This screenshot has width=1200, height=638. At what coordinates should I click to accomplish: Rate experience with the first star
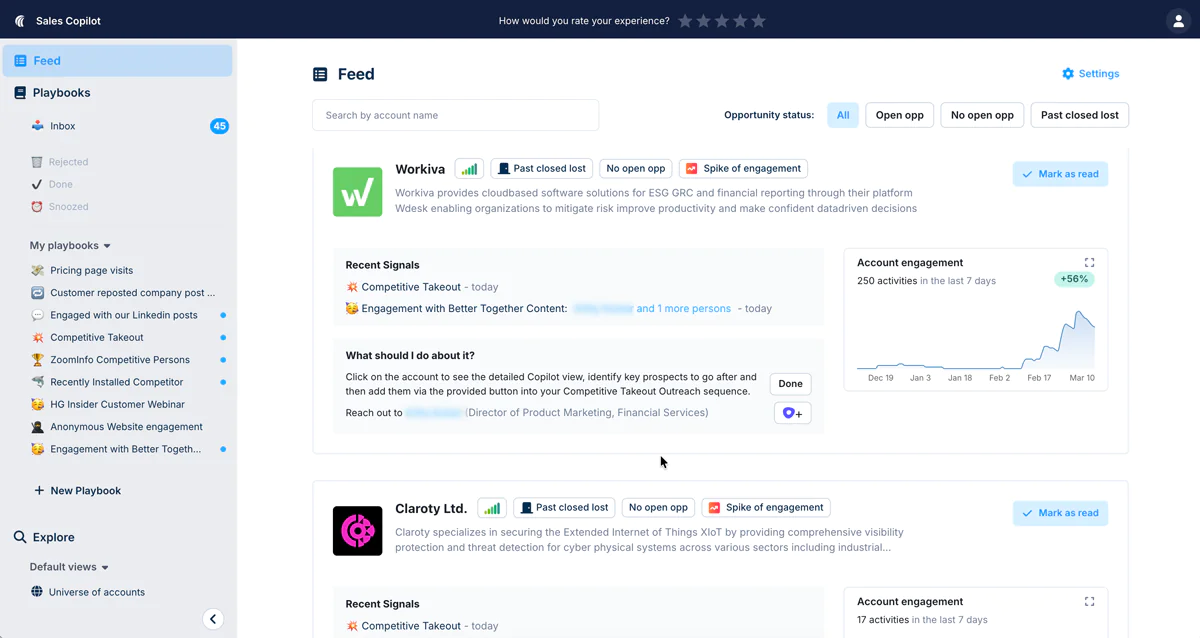(x=685, y=20)
